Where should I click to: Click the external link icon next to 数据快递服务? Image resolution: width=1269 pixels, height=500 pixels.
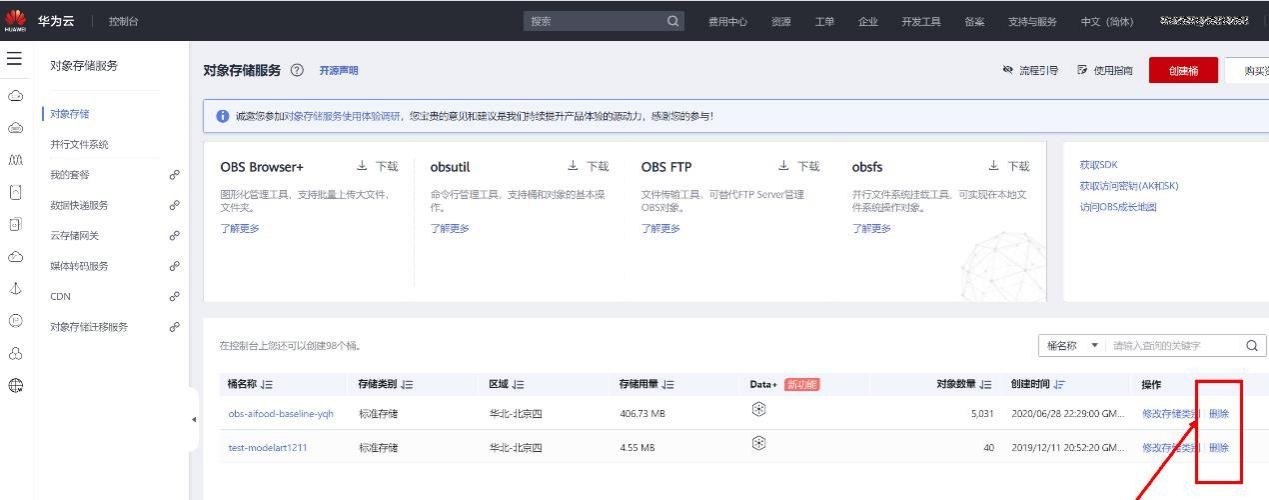(x=174, y=205)
